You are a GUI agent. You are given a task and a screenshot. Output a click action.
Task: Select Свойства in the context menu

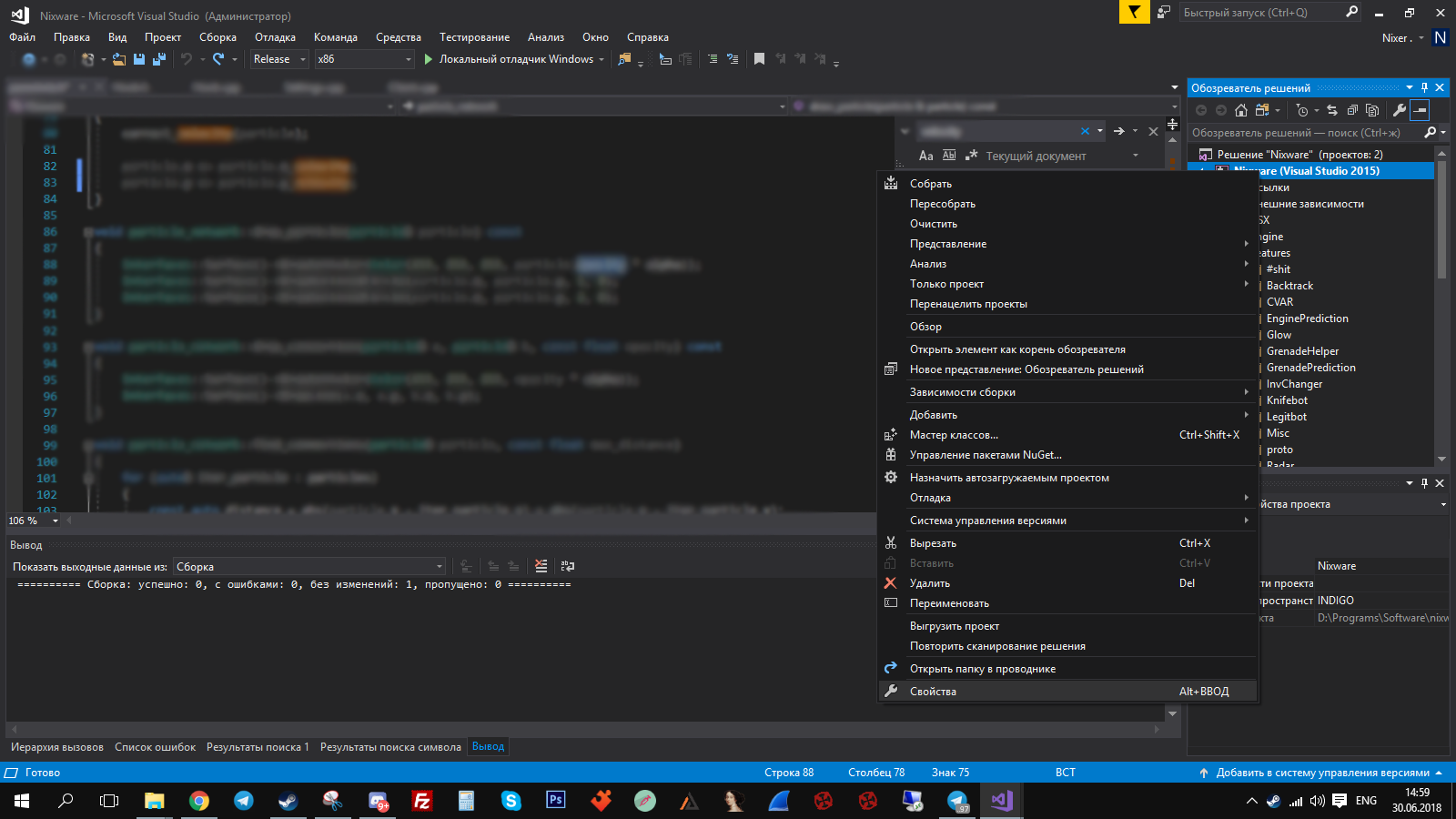933,692
